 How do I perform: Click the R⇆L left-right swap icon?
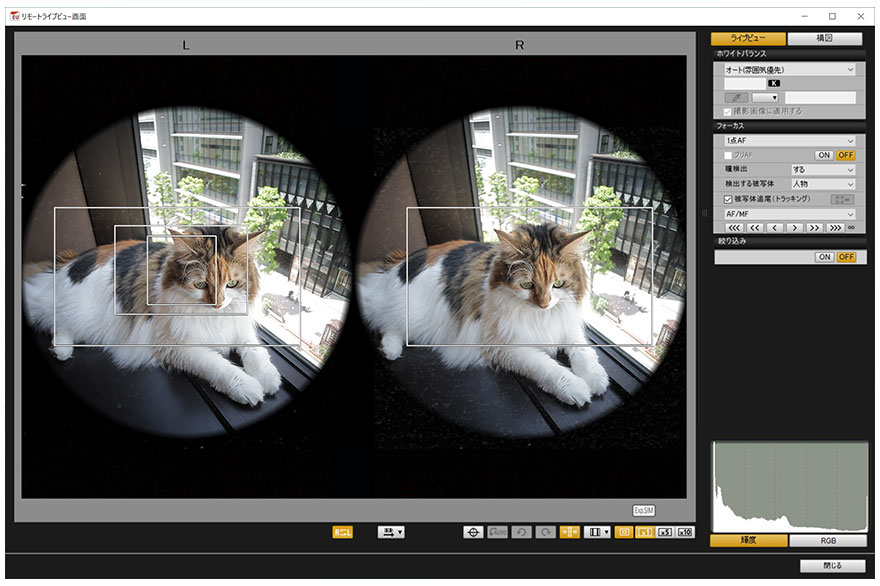[x=343, y=532]
